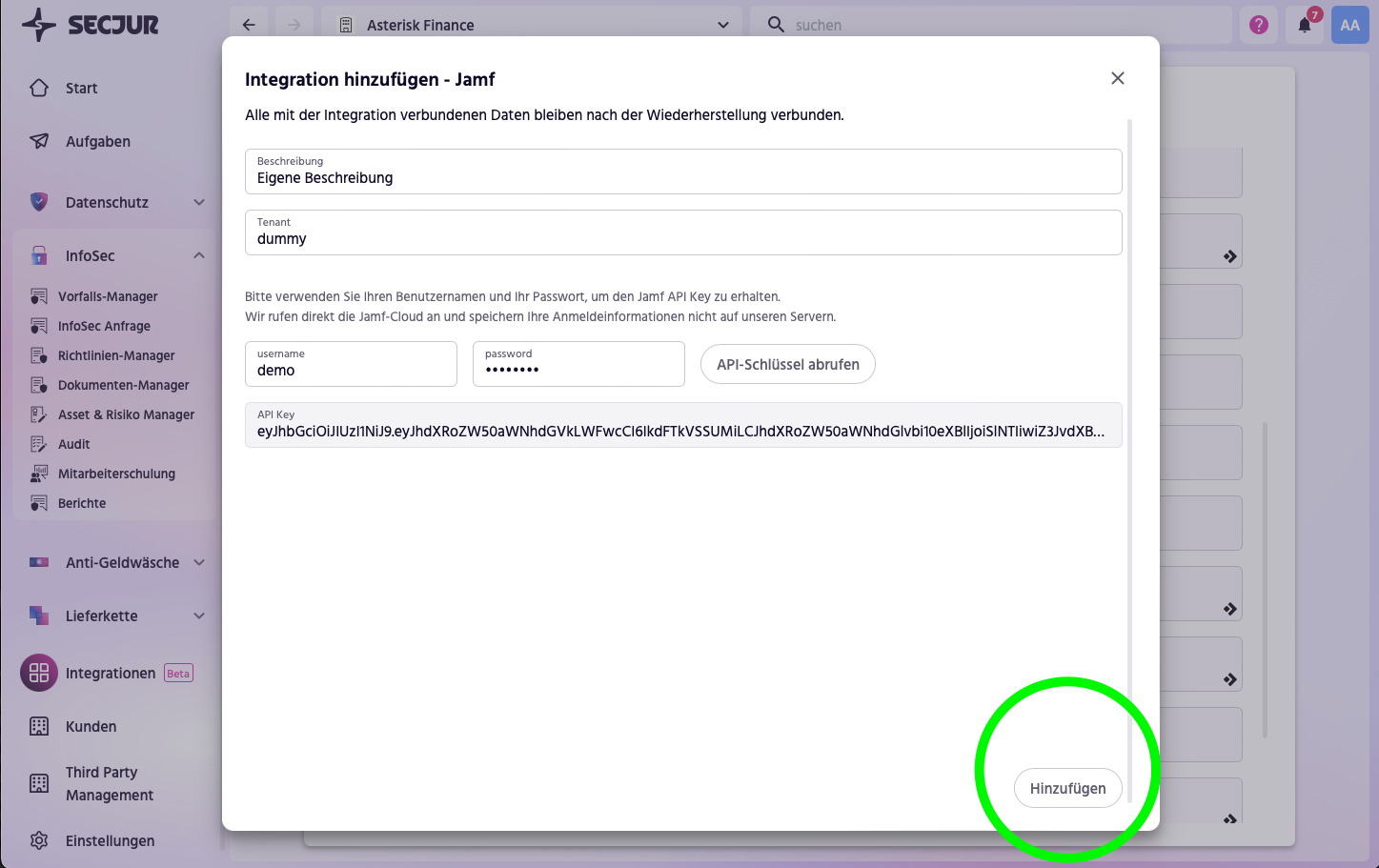Screen dimensions: 1379x868
Task: Click the Datenschutz shield icon
Action: click(39, 202)
